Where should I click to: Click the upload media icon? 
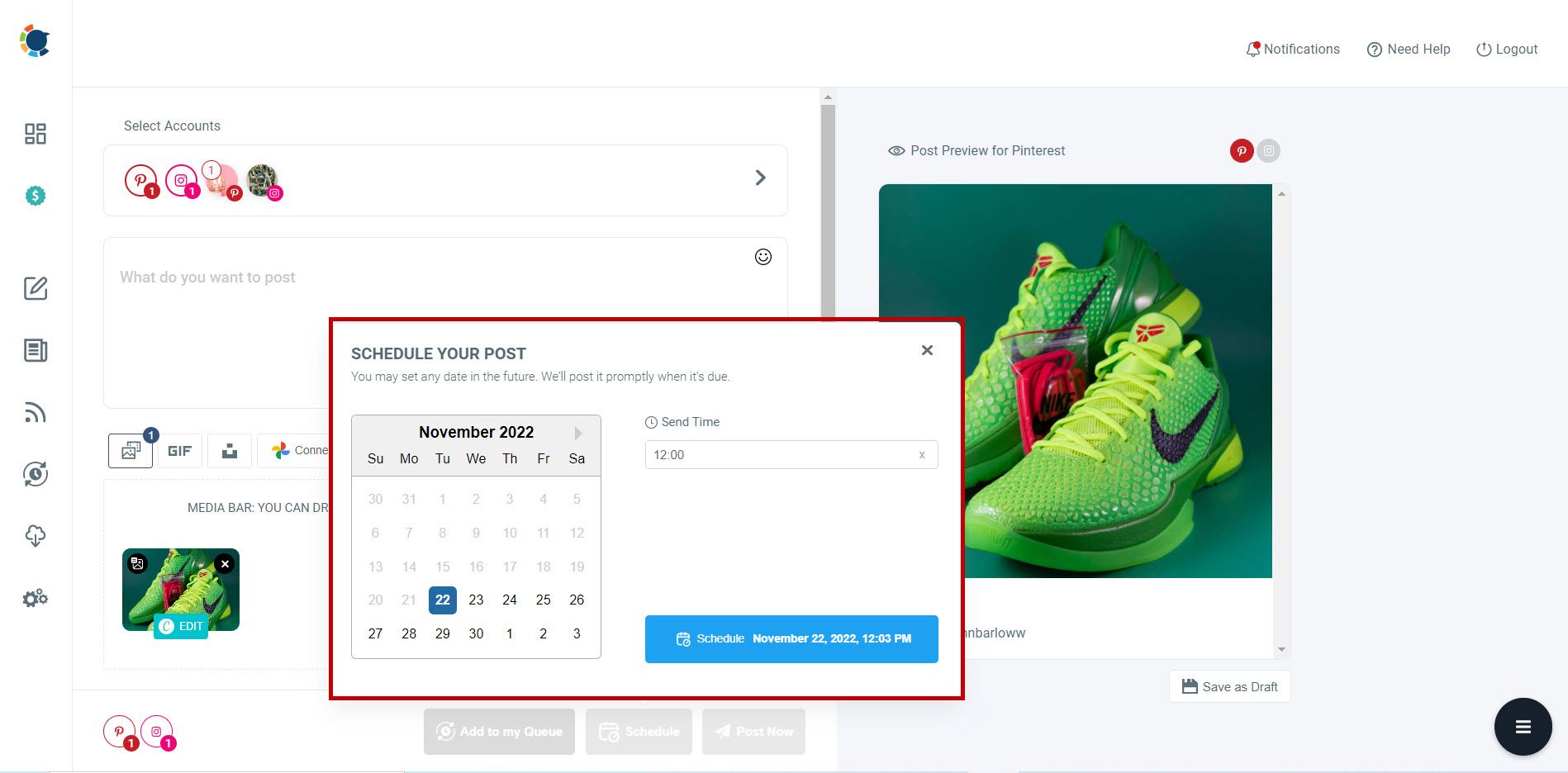point(229,451)
